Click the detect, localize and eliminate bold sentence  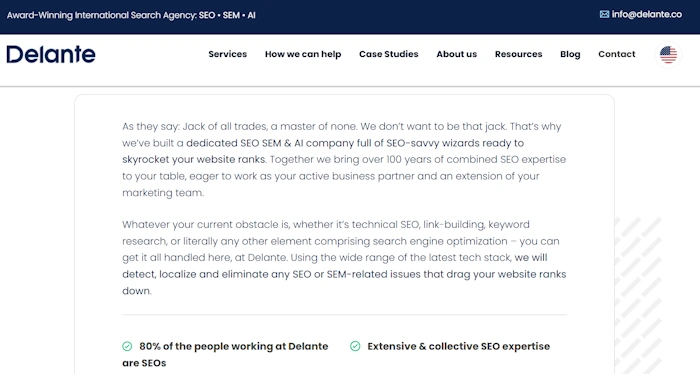pyautogui.click(x=344, y=274)
